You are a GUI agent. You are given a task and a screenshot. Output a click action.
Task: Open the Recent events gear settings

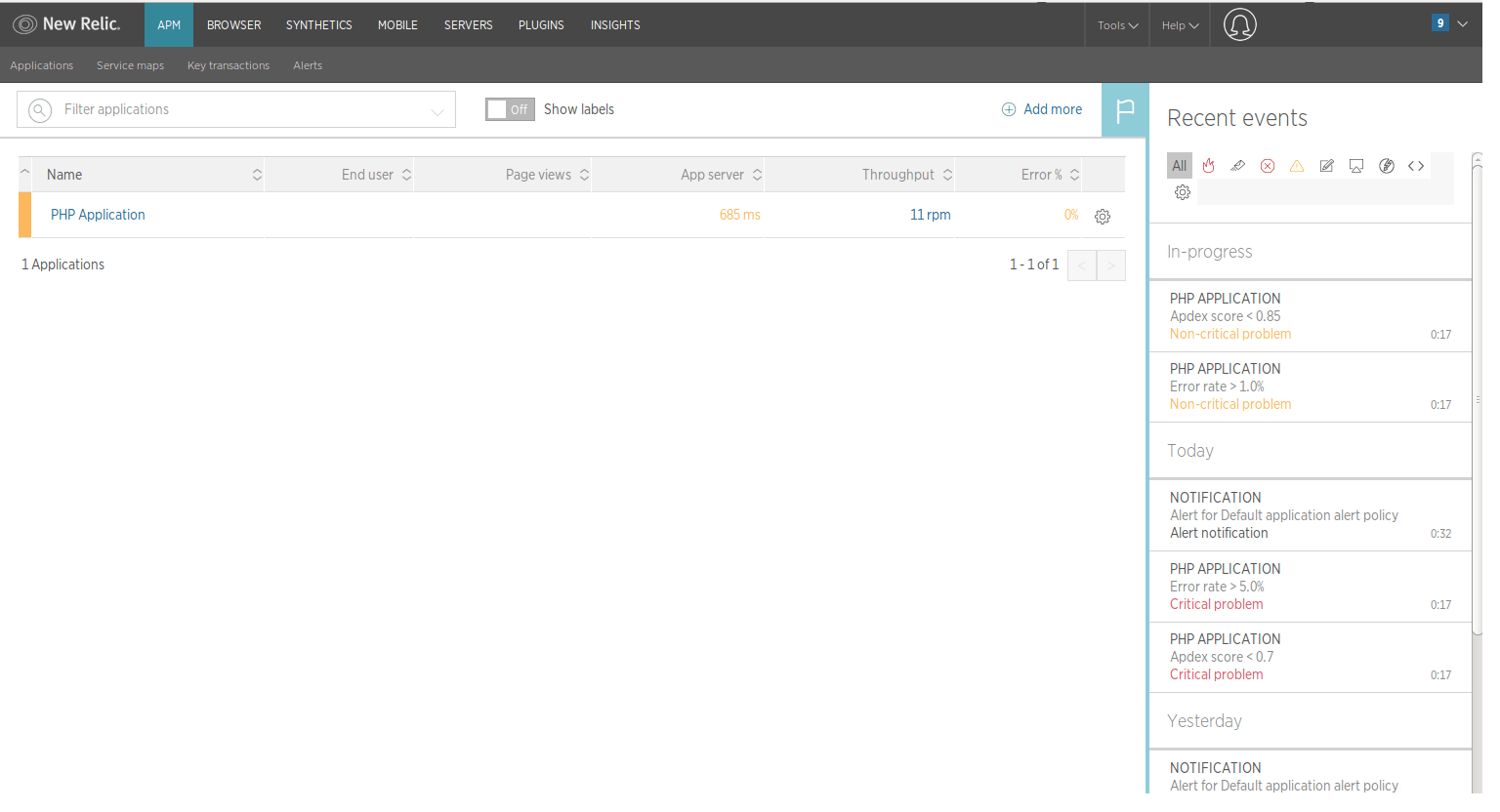[1183, 192]
